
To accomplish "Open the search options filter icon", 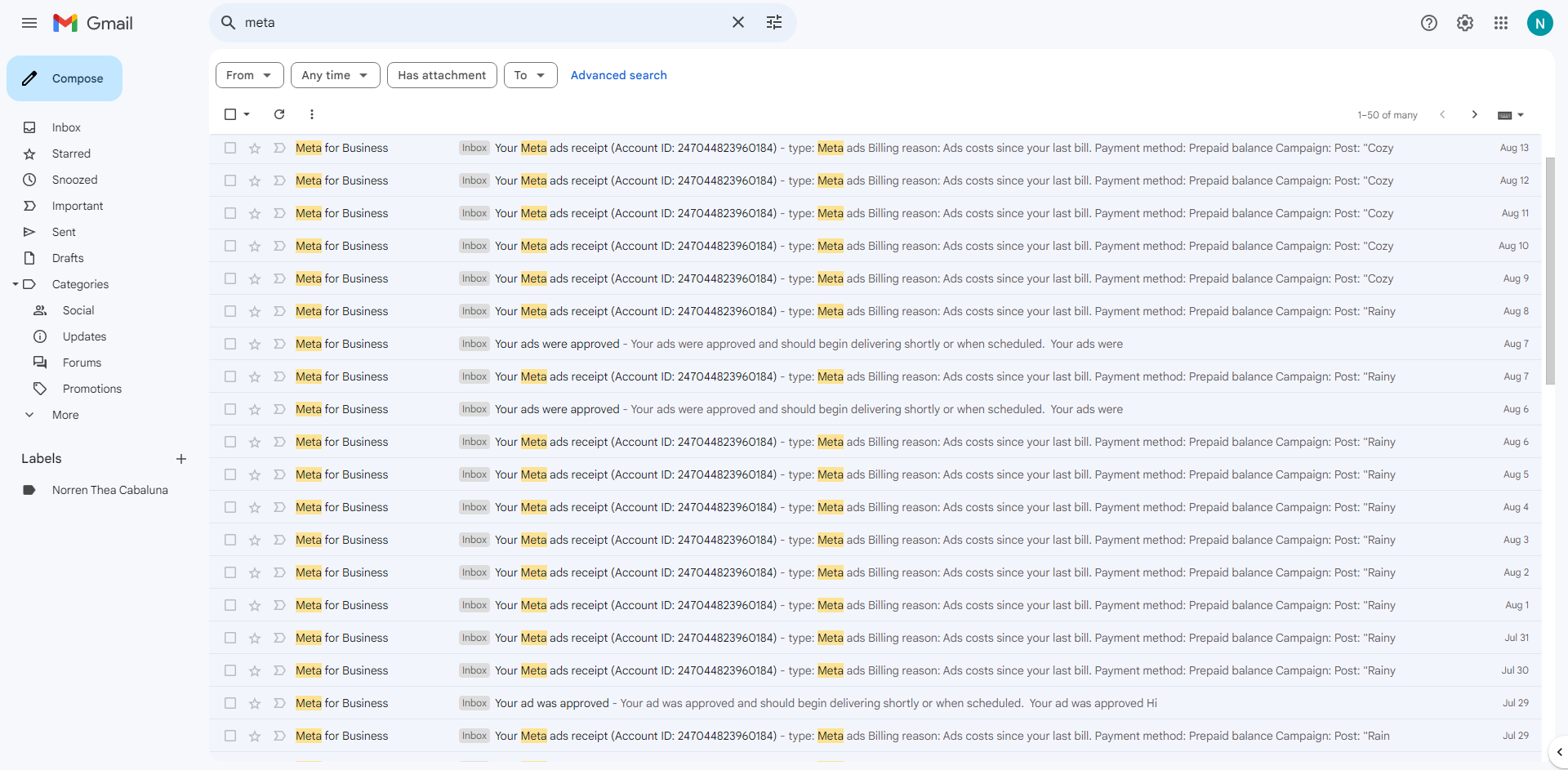I will click(x=774, y=23).
